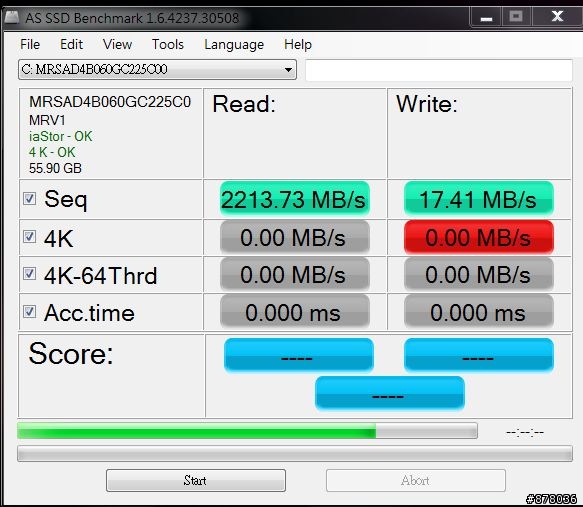
Task: Click the Abort button
Action: pos(416,480)
